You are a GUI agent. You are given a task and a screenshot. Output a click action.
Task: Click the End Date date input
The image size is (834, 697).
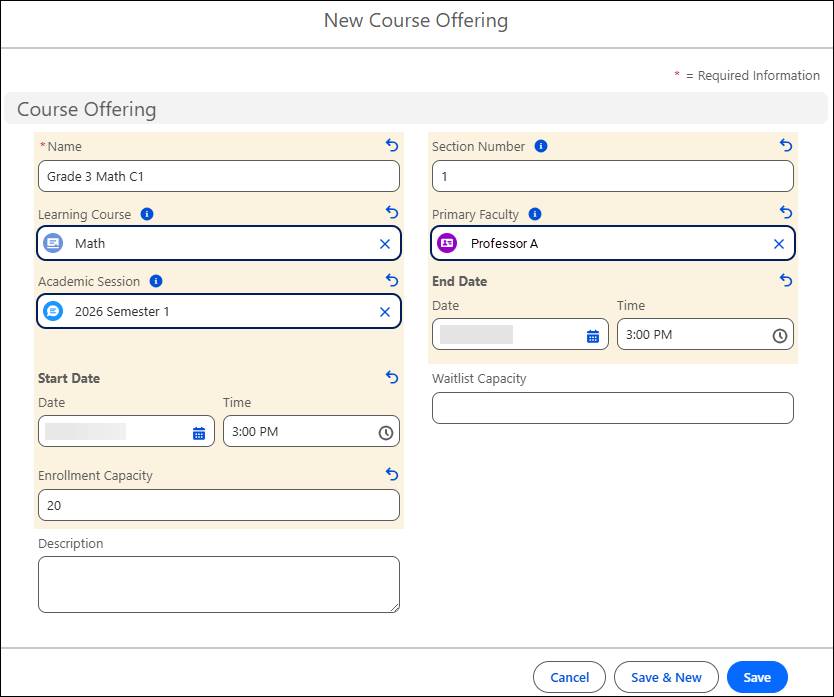520,334
